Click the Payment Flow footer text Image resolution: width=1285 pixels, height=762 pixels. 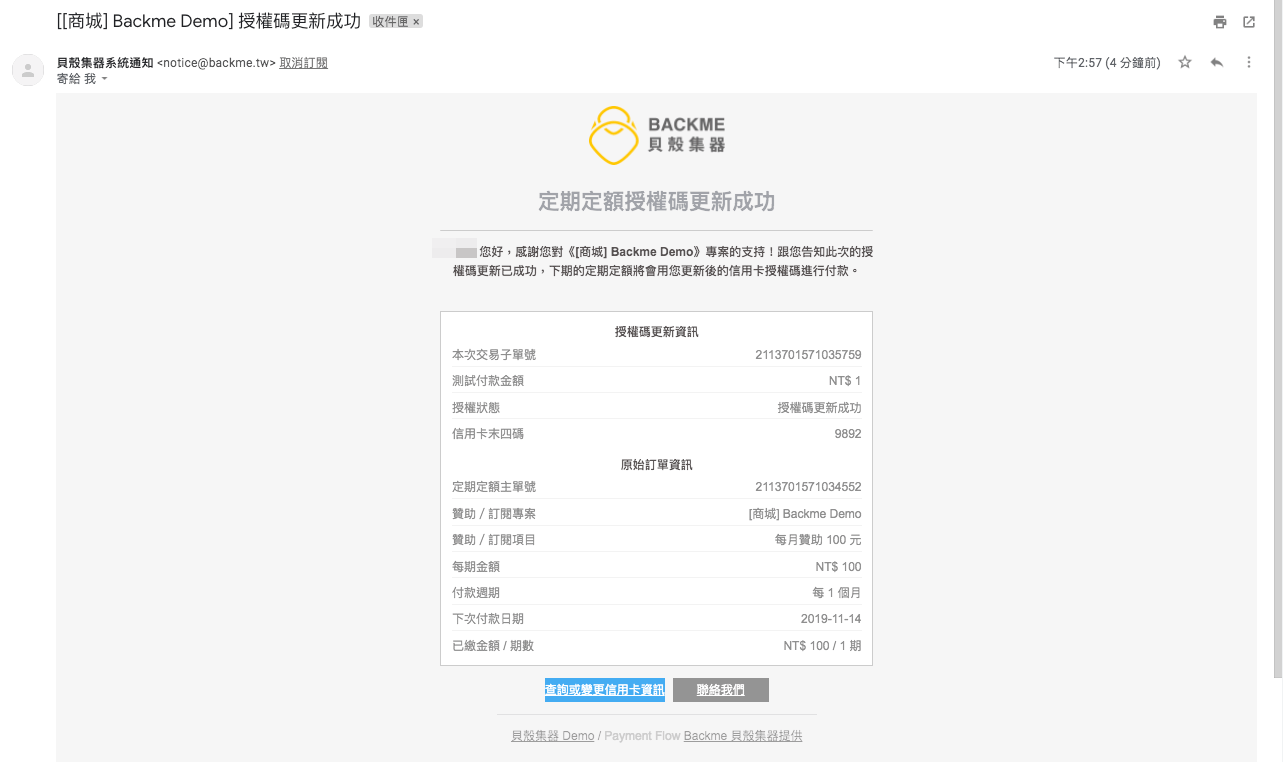[642, 736]
